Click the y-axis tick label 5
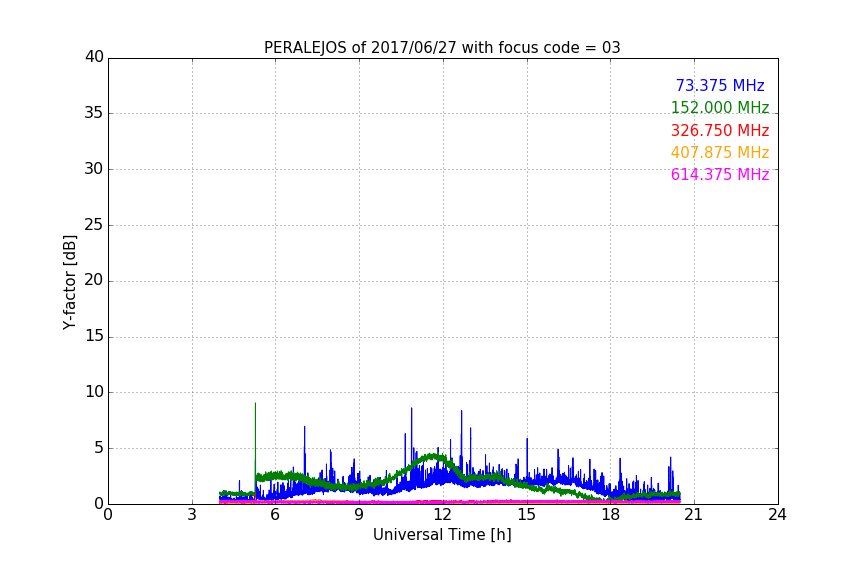Screen dimensions: 864x576 click(x=99, y=448)
